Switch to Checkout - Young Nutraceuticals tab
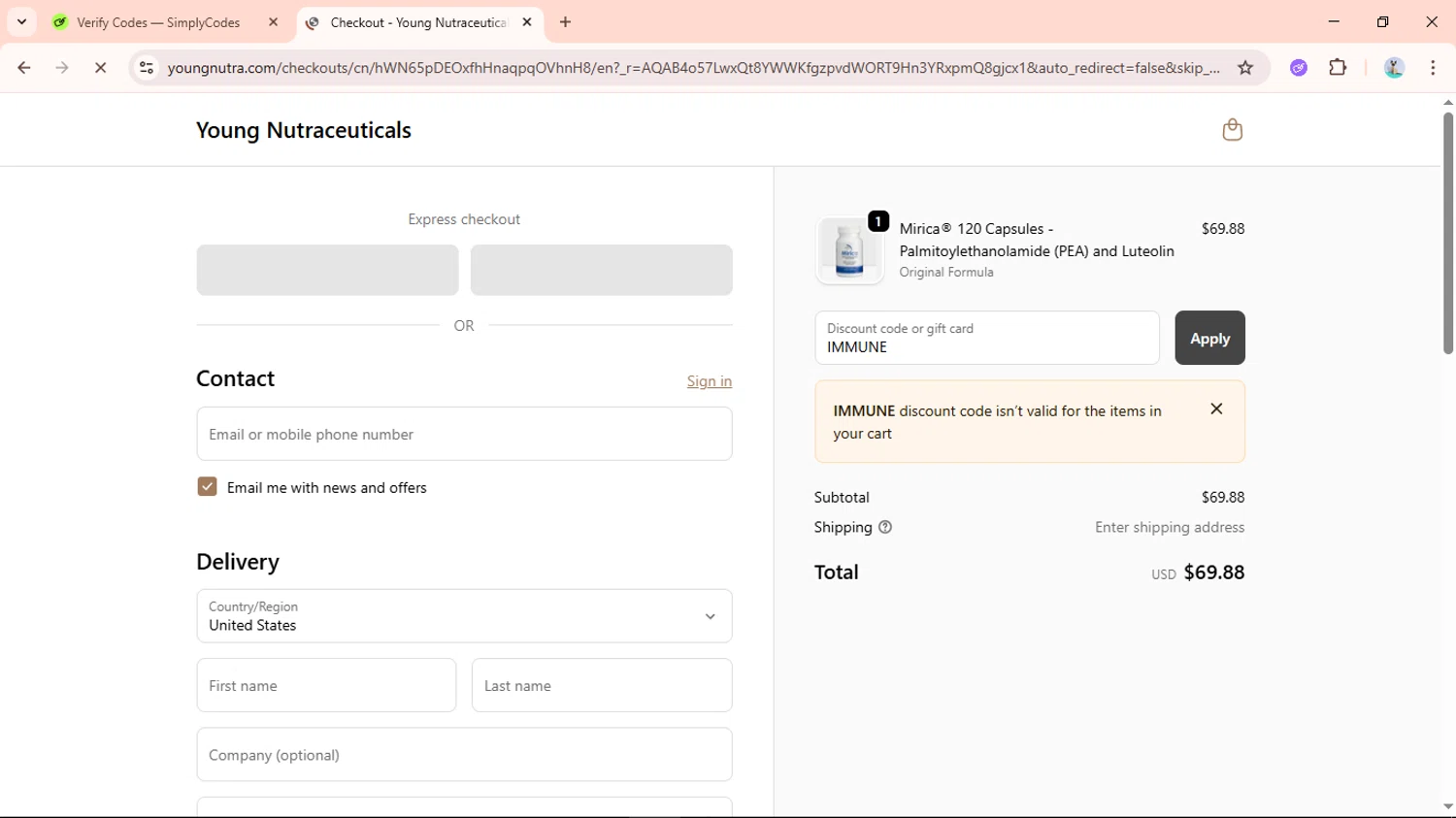Viewport: 1456px width, 818px height. (419, 22)
